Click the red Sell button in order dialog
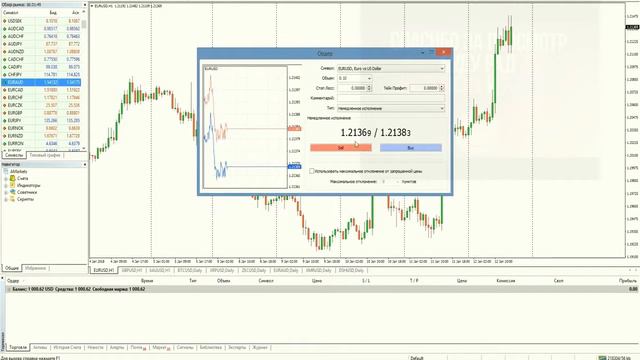The image size is (640, 360). (341, 148)
